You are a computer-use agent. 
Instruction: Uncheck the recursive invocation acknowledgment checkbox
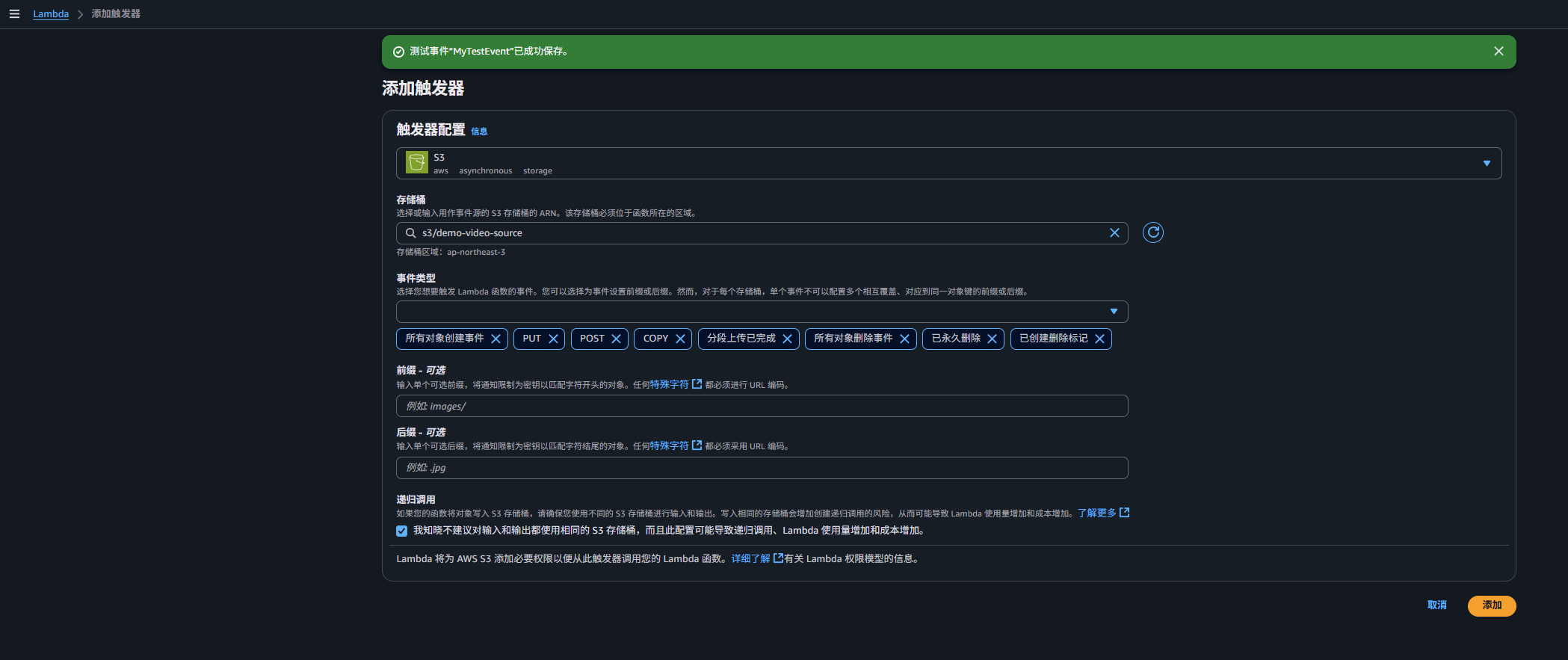pyautogui.click(x=402, y=531)
